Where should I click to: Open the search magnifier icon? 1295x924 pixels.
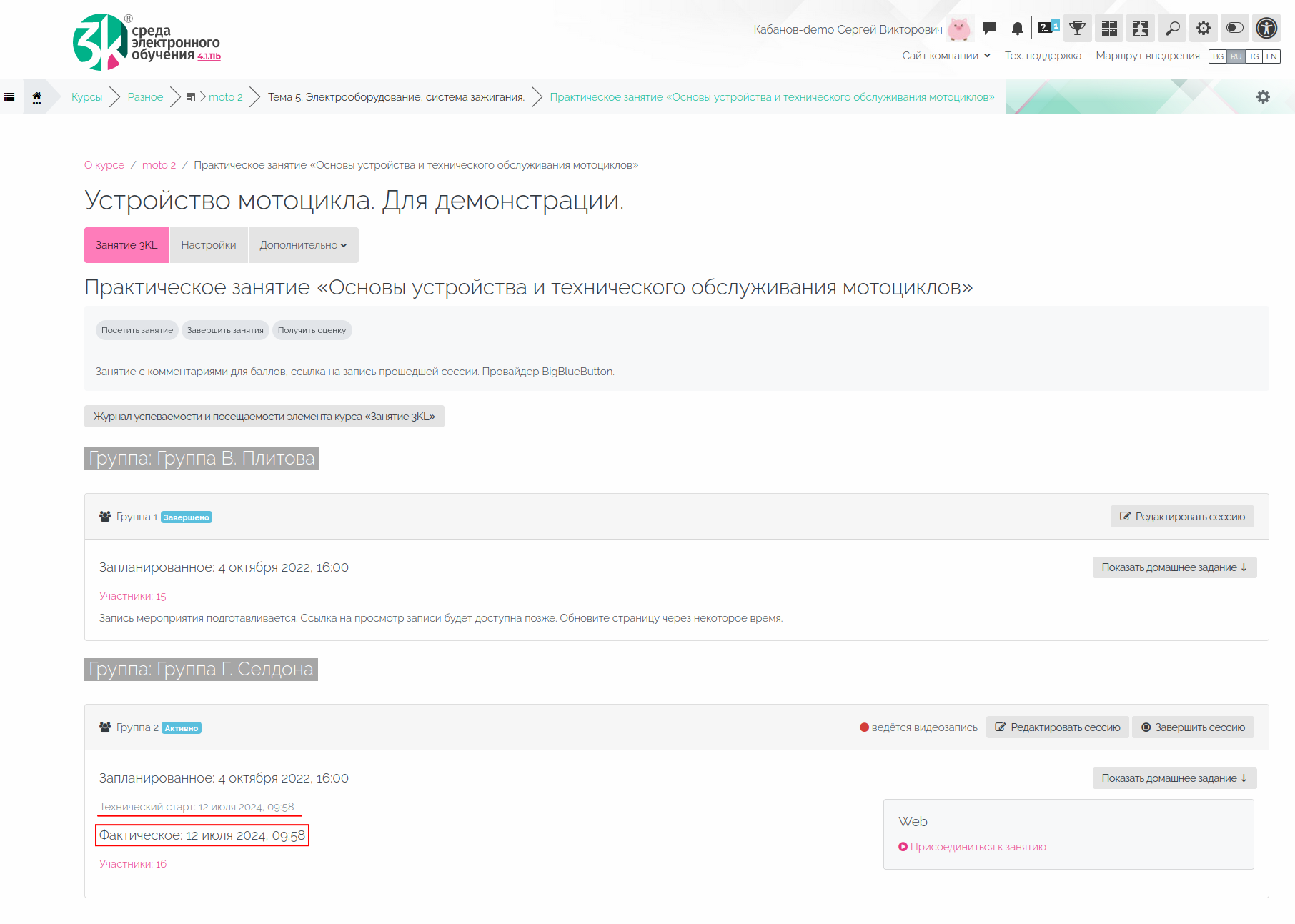(x=1172, y=29)
